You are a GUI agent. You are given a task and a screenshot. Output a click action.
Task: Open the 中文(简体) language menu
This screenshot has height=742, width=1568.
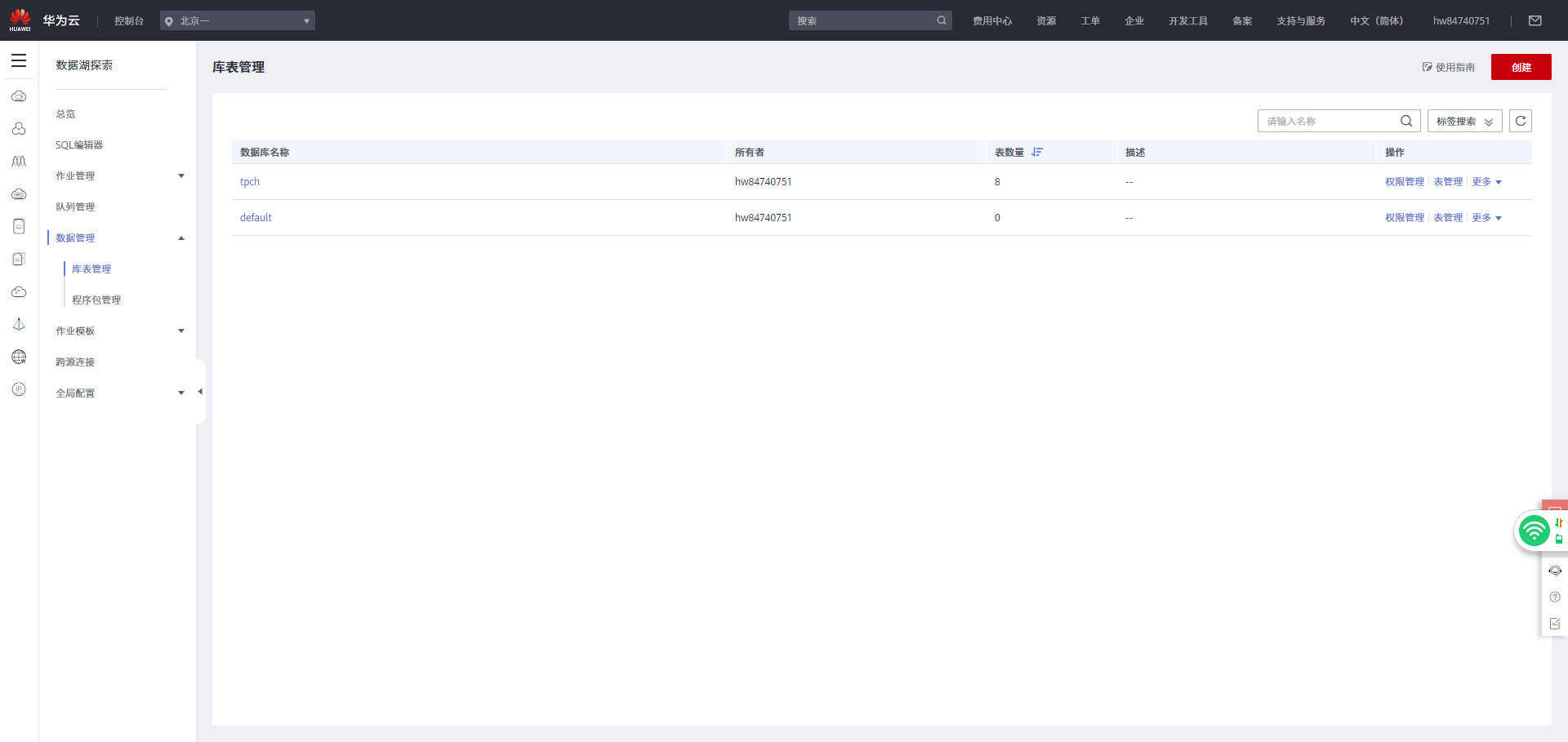point(1376,20)
